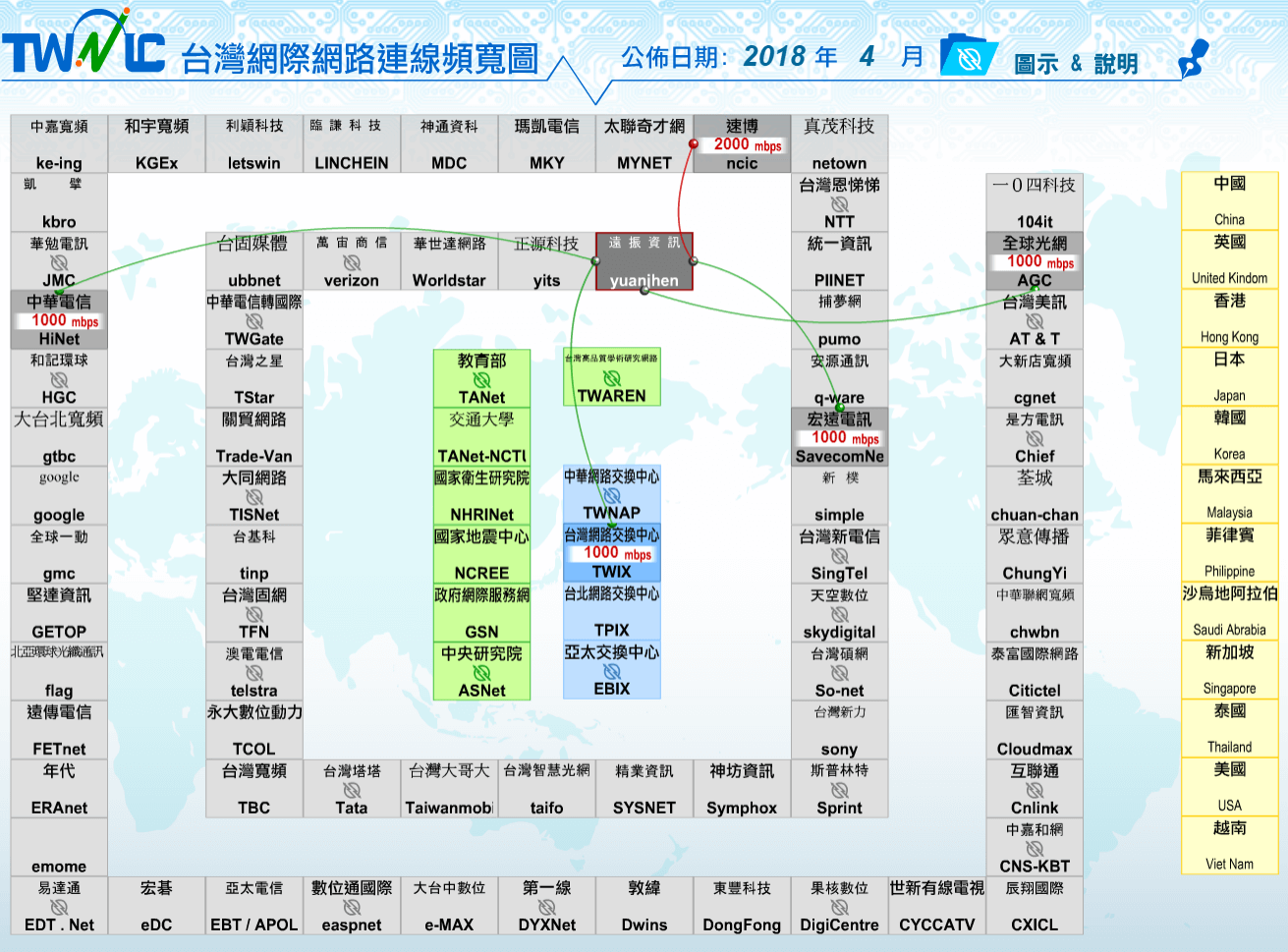Image resolution: width=1288 pixels, height=952 pixels.
Task: Click the 2000 mbps label on ncic
Action: click(748, 144)
